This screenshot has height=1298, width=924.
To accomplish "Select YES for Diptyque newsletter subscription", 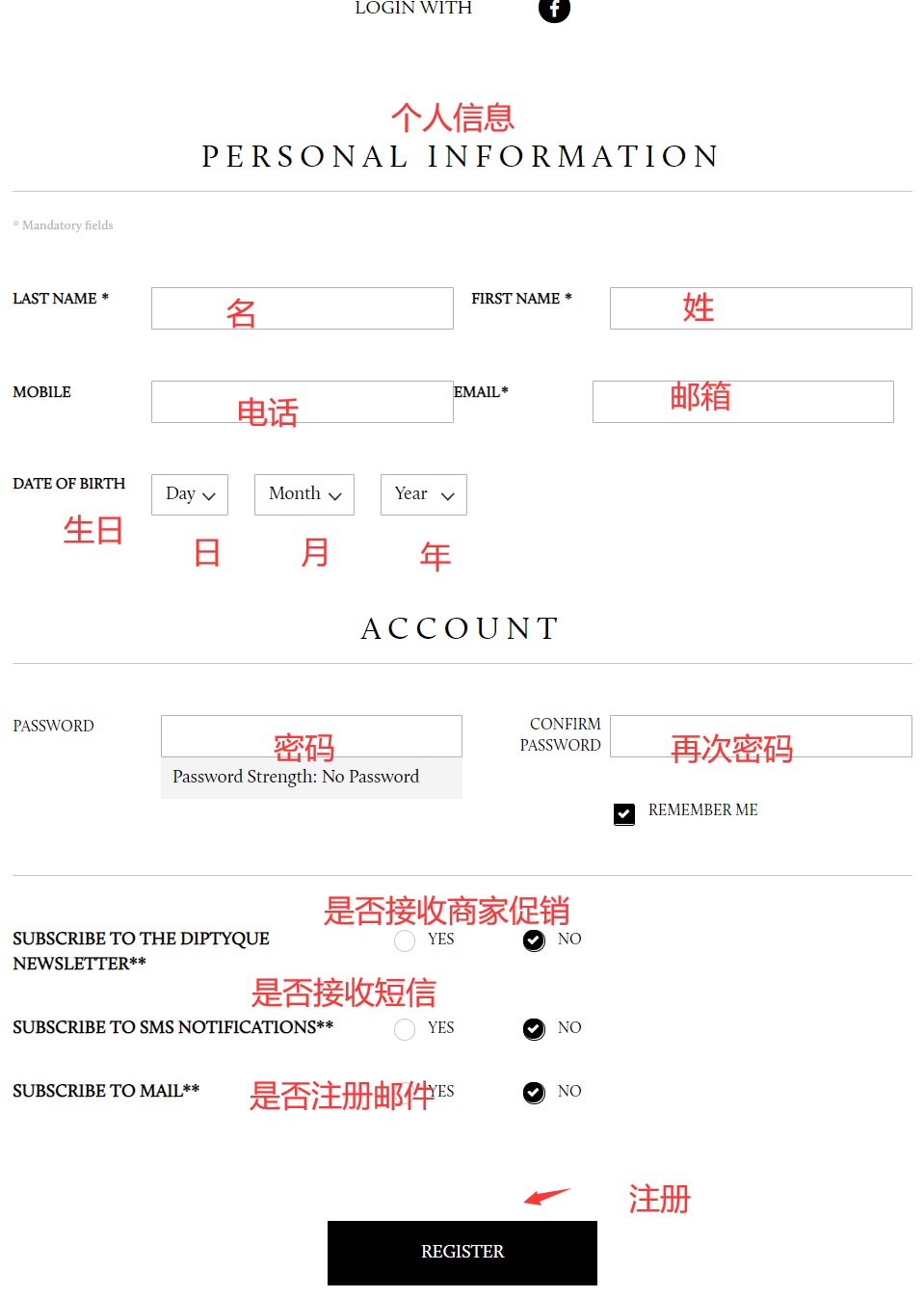I will (x=405, y=940).
